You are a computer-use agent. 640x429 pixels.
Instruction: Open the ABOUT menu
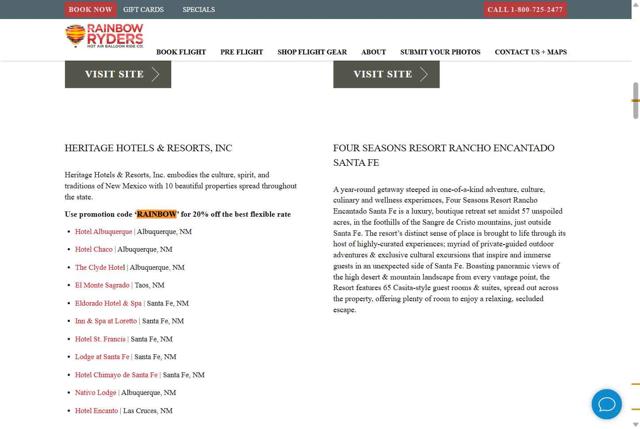373,52
